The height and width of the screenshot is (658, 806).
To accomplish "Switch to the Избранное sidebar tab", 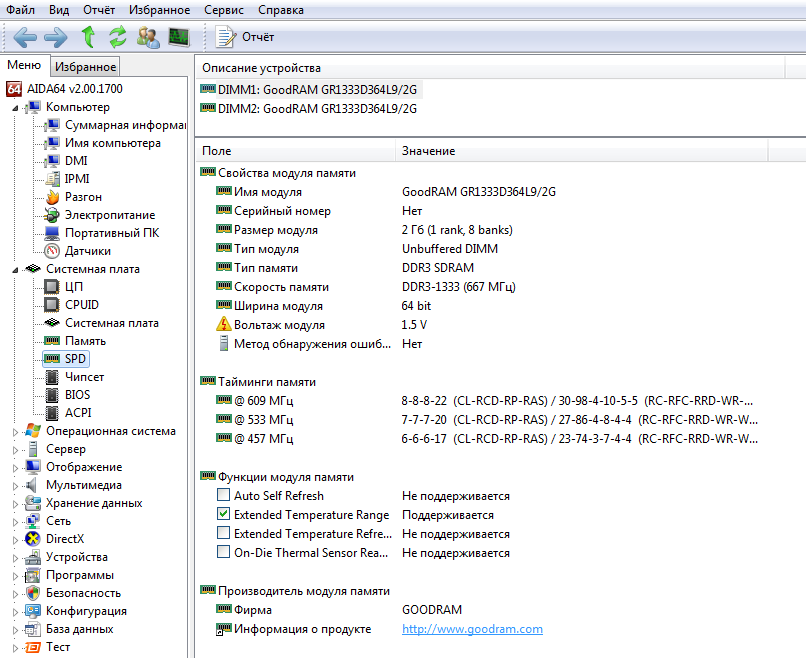I will [x=85, y=67].
